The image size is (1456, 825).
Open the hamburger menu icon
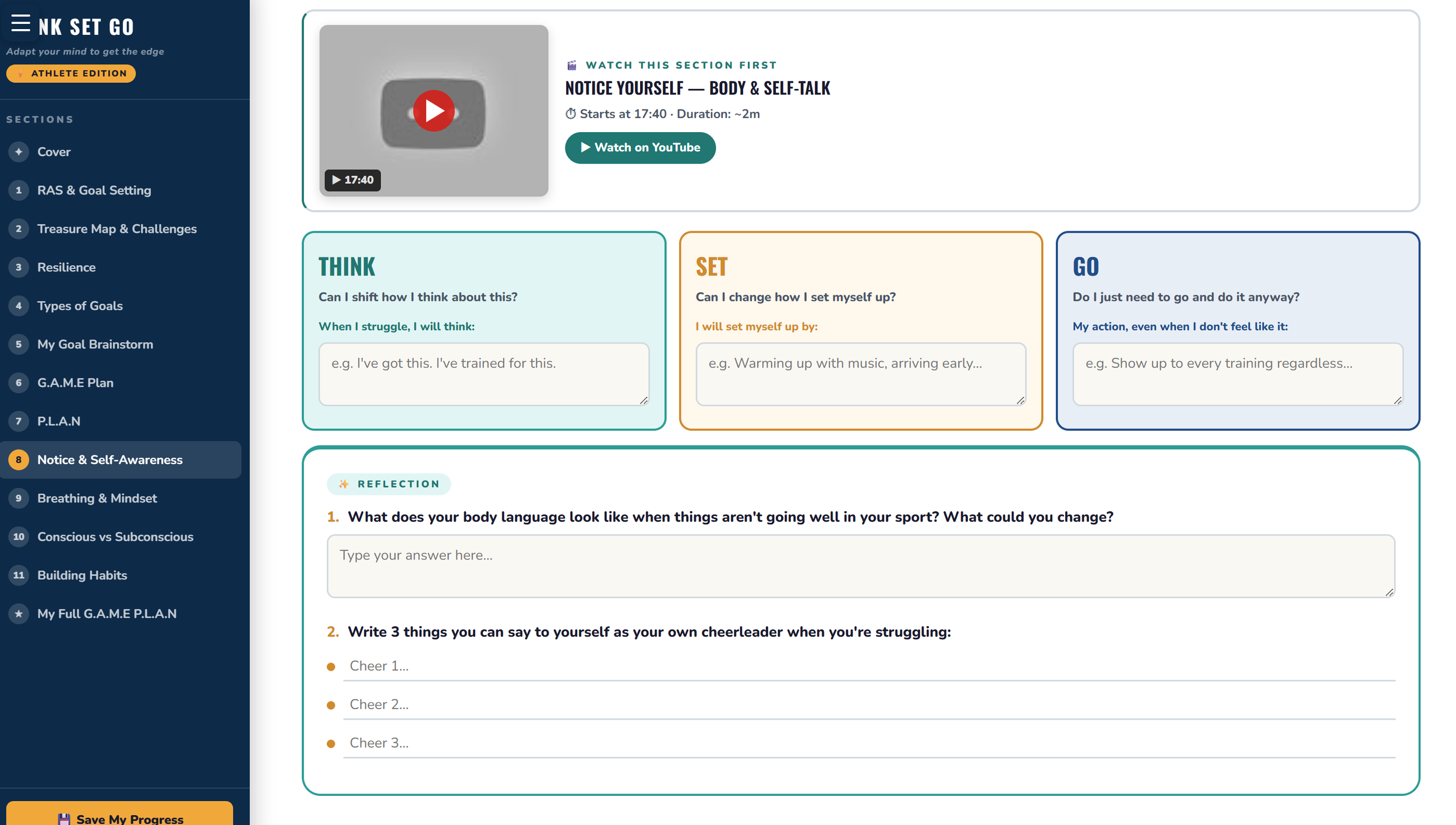(20, 23)
